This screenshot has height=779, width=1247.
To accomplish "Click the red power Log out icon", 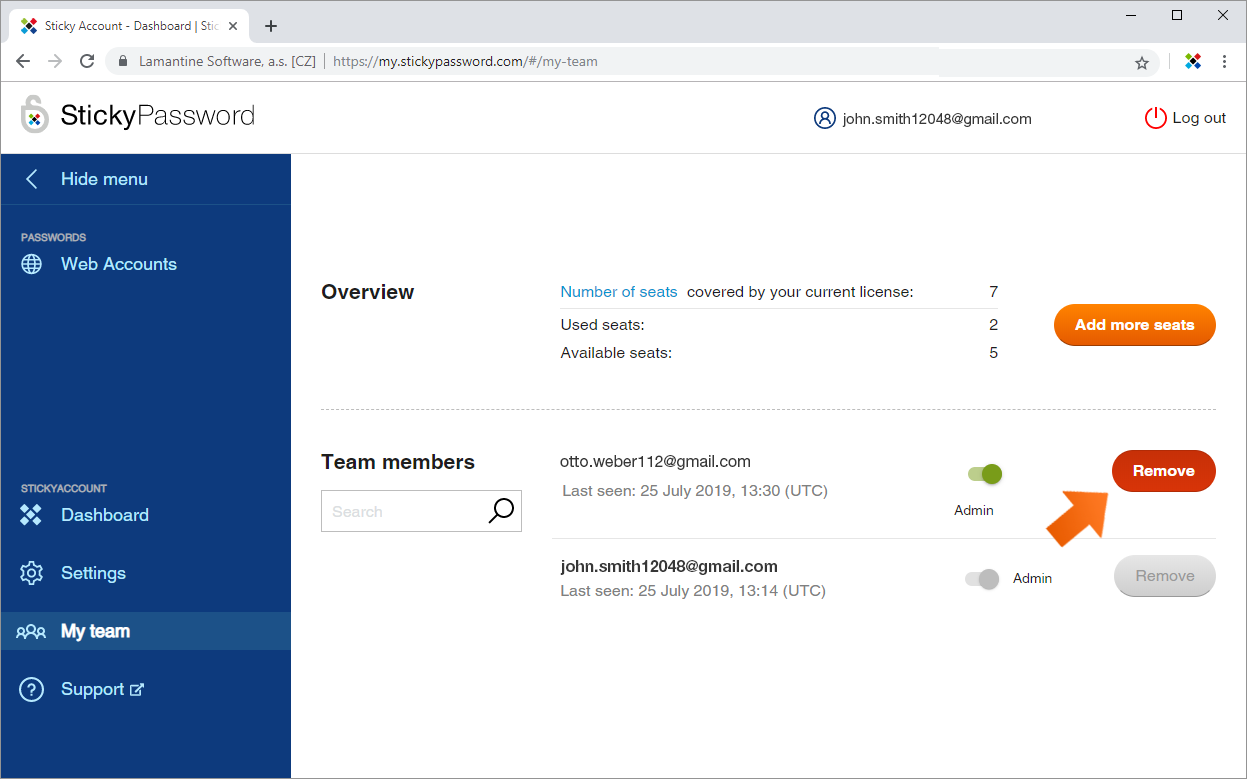I will (1155, 118).
